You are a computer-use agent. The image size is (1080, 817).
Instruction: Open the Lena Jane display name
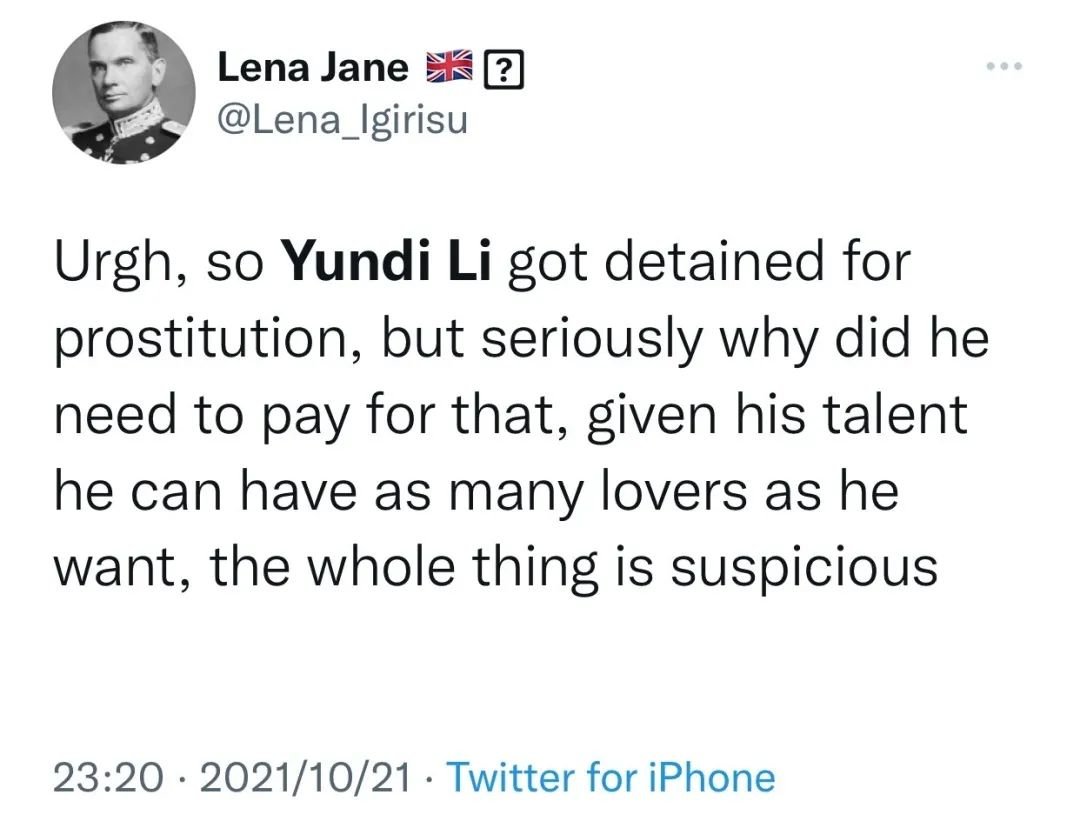(313, 68)
